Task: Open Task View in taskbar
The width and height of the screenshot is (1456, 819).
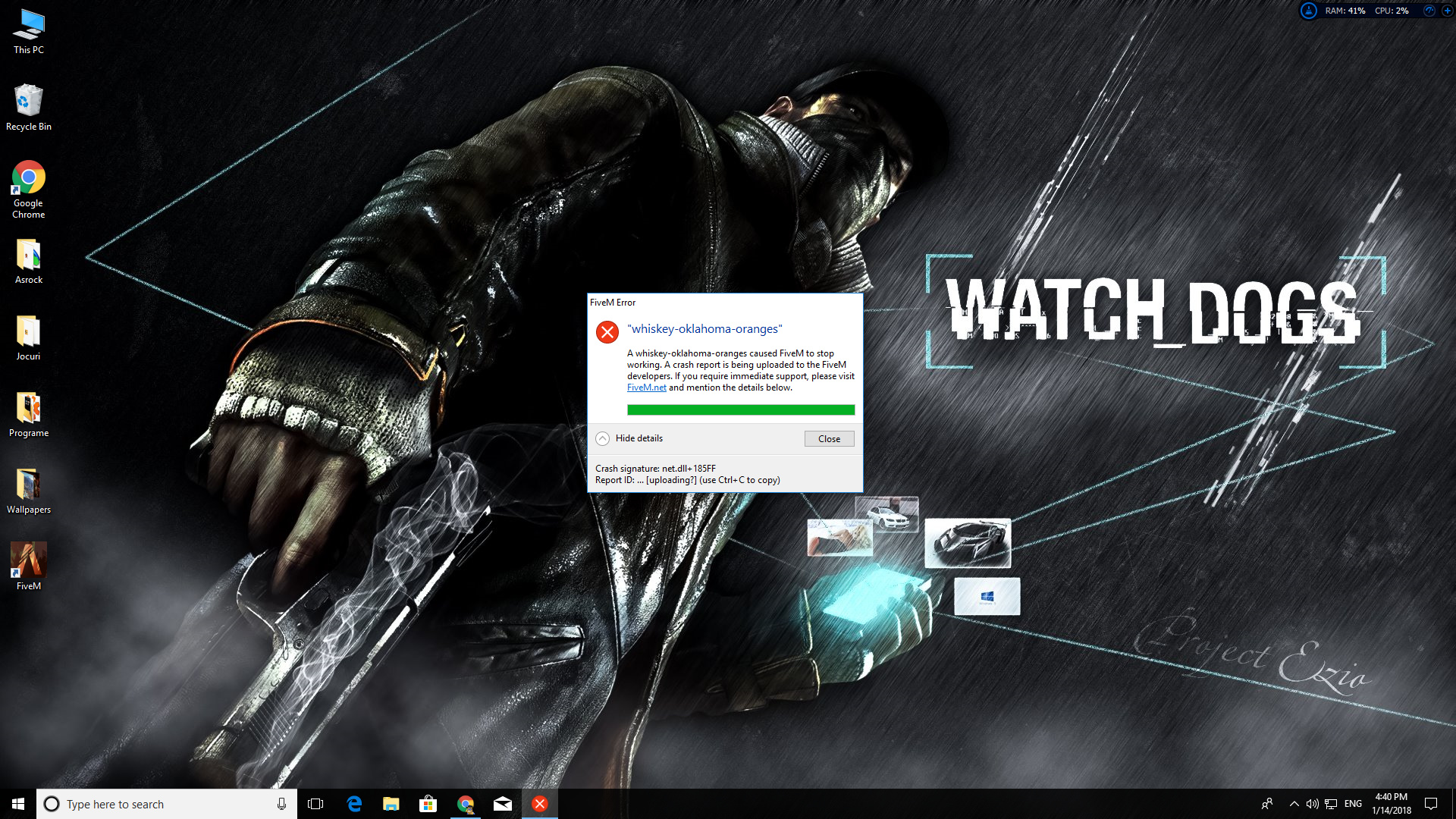Action: pos(315,804)
